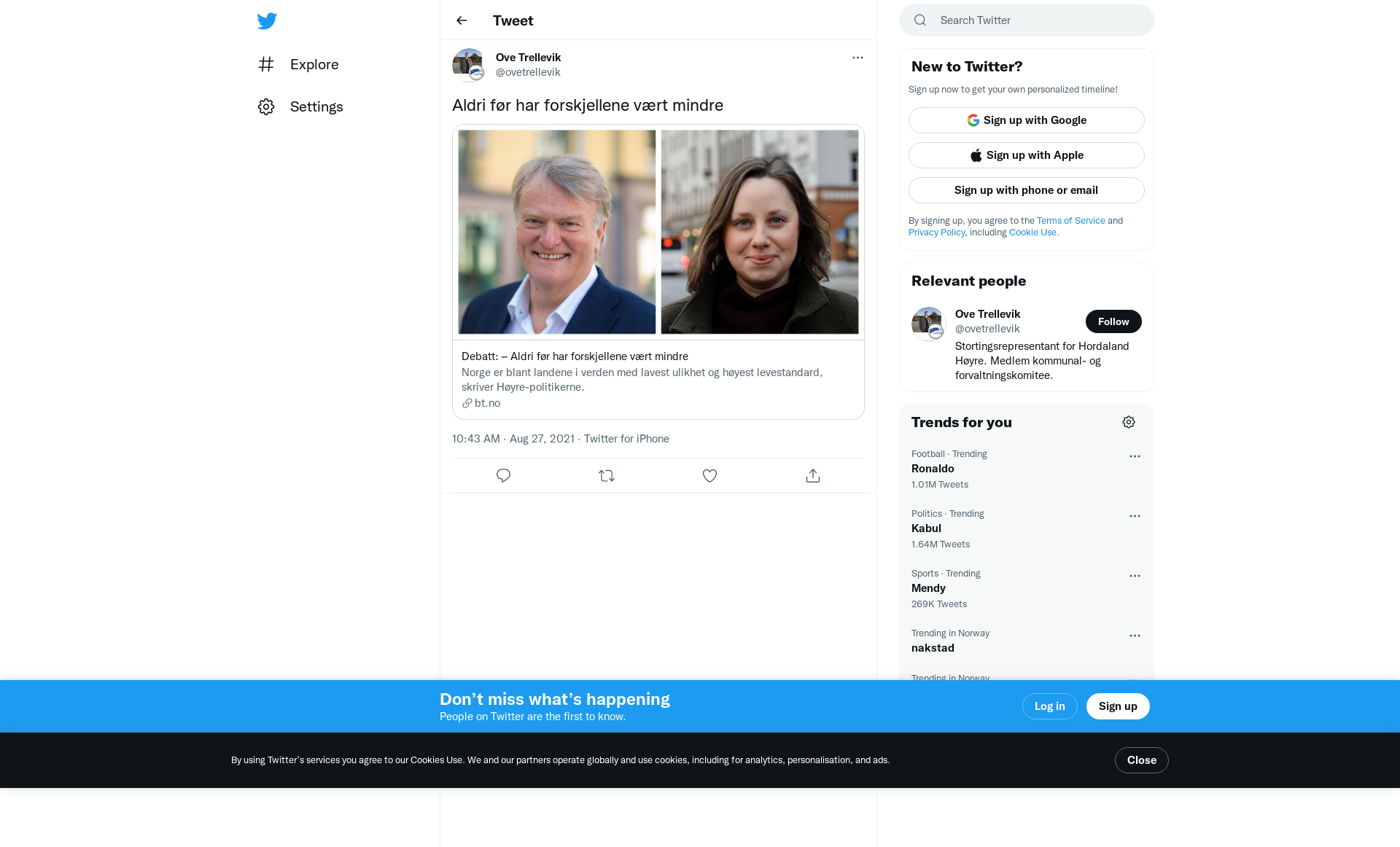The height and width of the screenshot is (847, 1400).
Task: Open more options for Mendy trend
Action: (1135, 576)
